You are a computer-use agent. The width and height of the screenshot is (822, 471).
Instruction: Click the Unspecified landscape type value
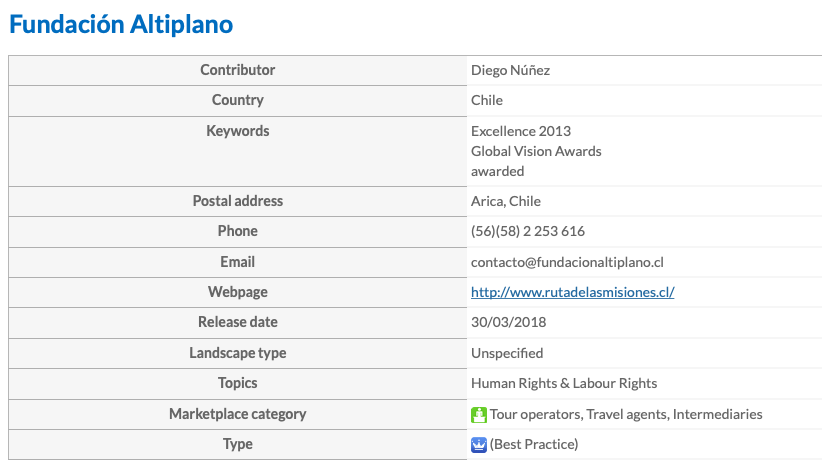click(506, 353)
